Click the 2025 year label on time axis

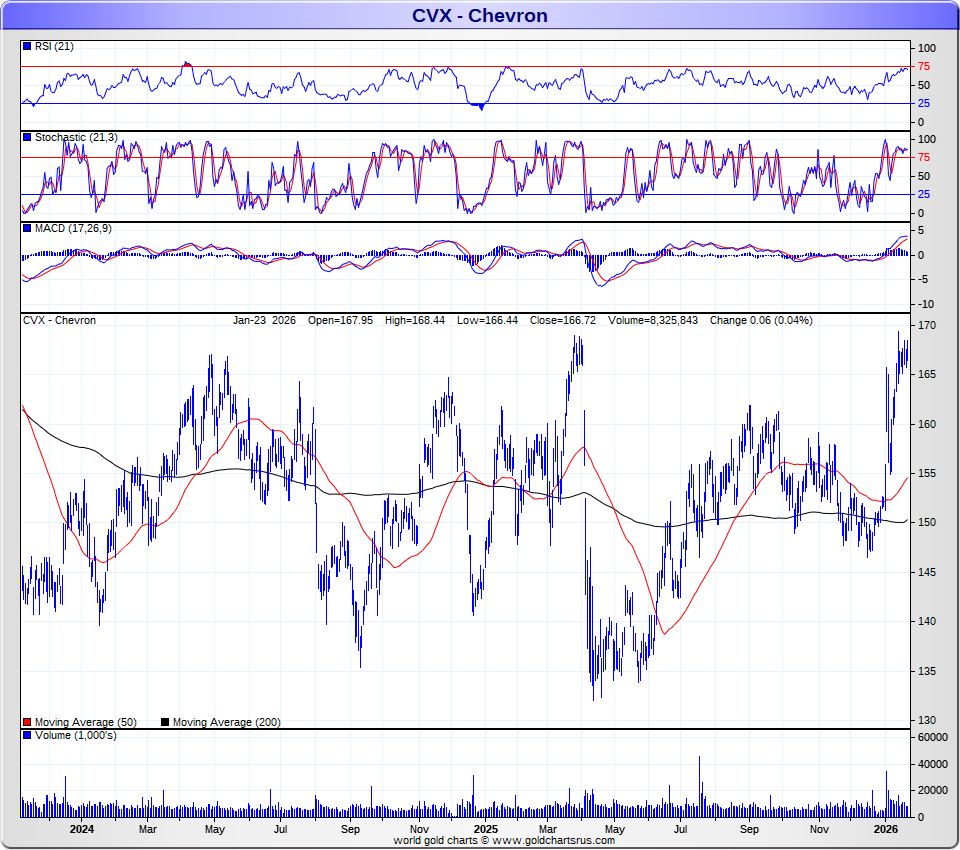coord(486,829)
